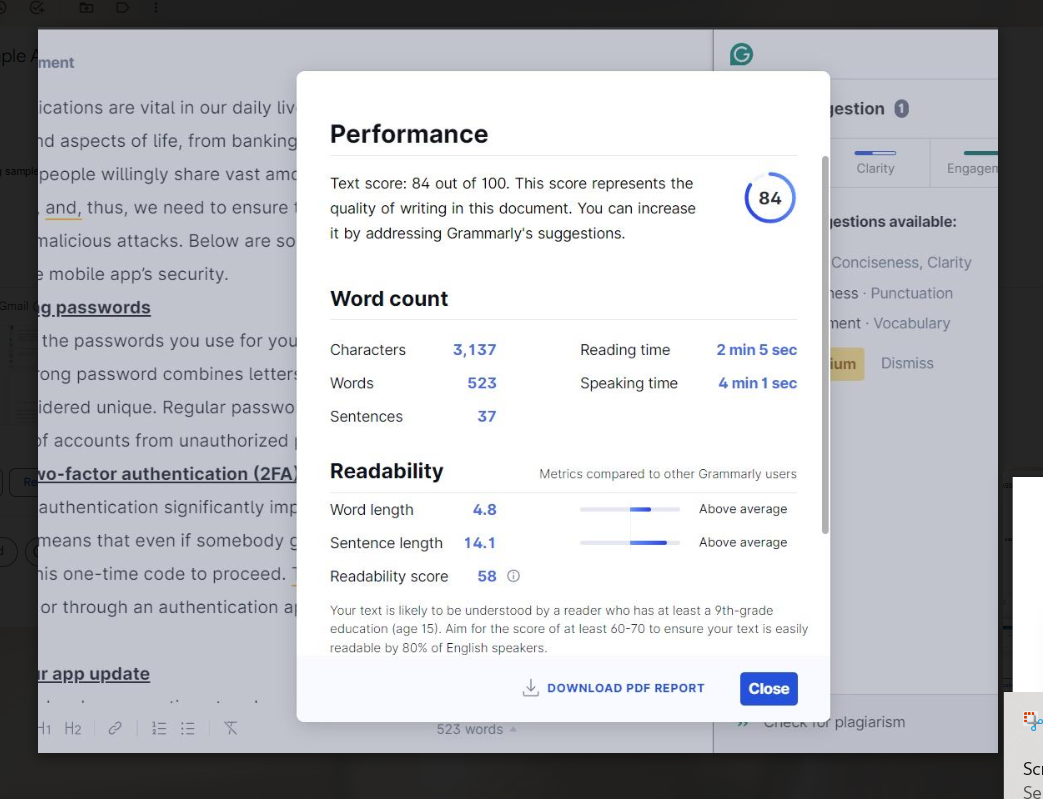Toggle bulleted list formatting
Viewport: 1043px width, 799px height.
pyautogui.click(x=188, y=728)
